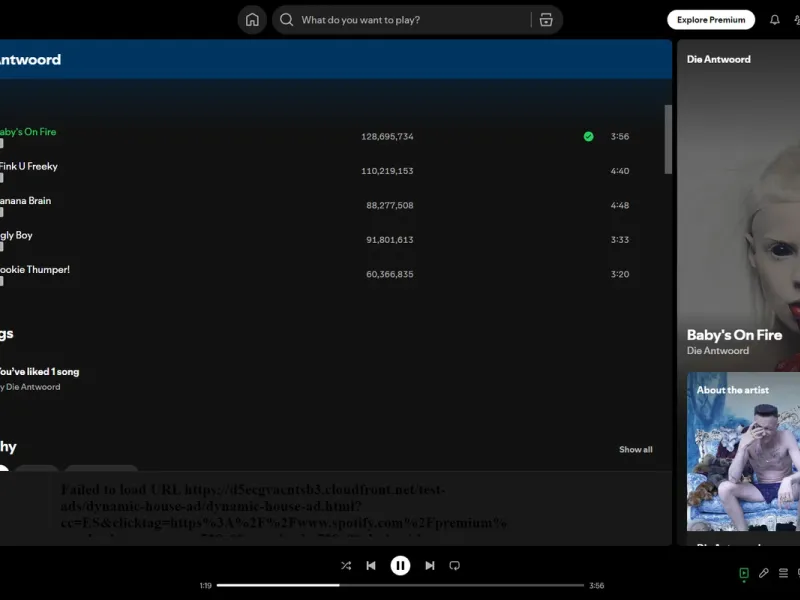800x600 pixels.
Task: Skip to the previous track
Action: click(371, 565)
